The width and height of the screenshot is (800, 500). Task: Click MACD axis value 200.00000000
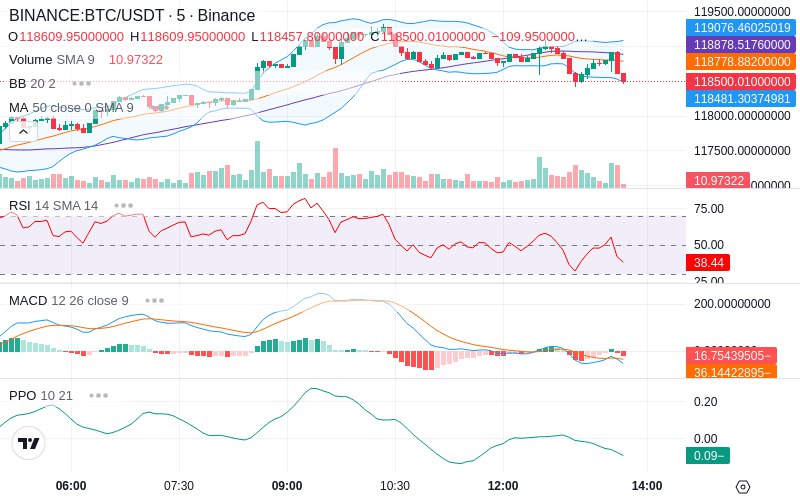click(732, 304)
